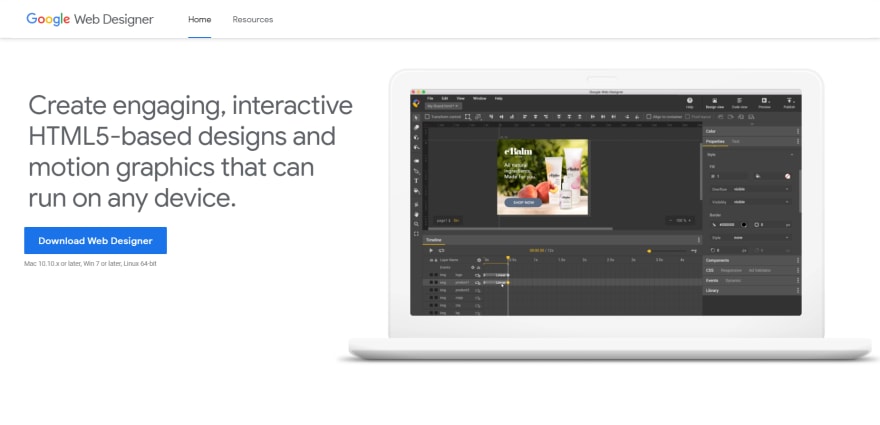This screenshot has width=880, height=425.
Task: Open the Help menu in menu bar
Action: click(498, 98)
